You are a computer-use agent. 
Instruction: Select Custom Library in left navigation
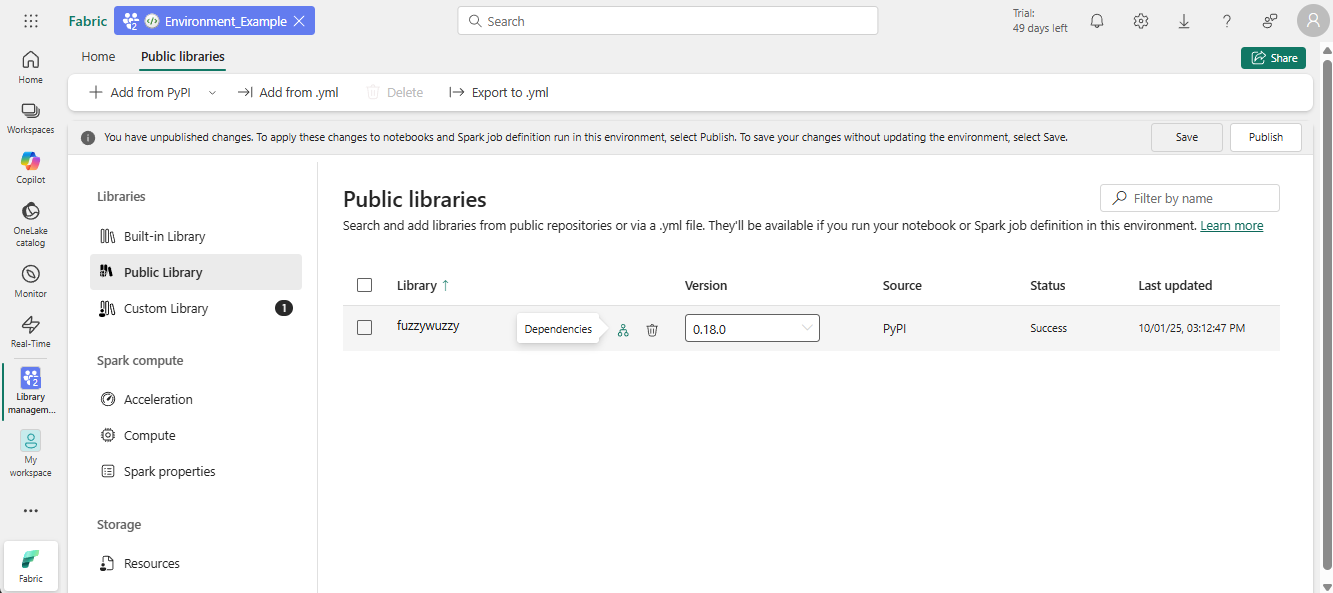click(x=166, y=308)
